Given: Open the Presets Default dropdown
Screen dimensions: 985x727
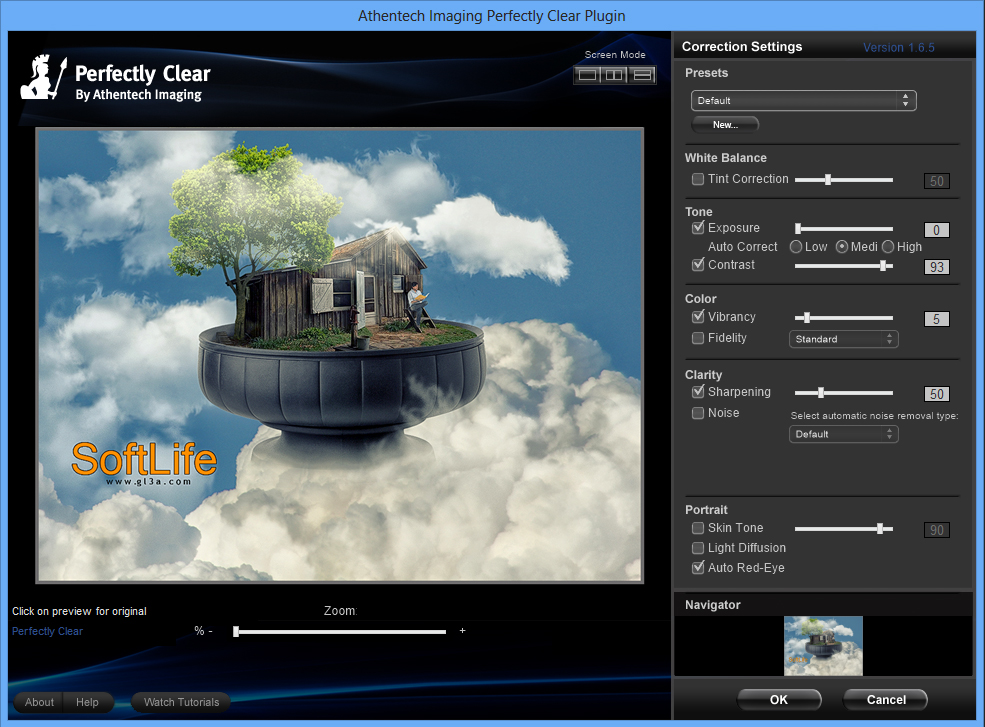Looking at the screenshot, I should [x=803, y=101].
